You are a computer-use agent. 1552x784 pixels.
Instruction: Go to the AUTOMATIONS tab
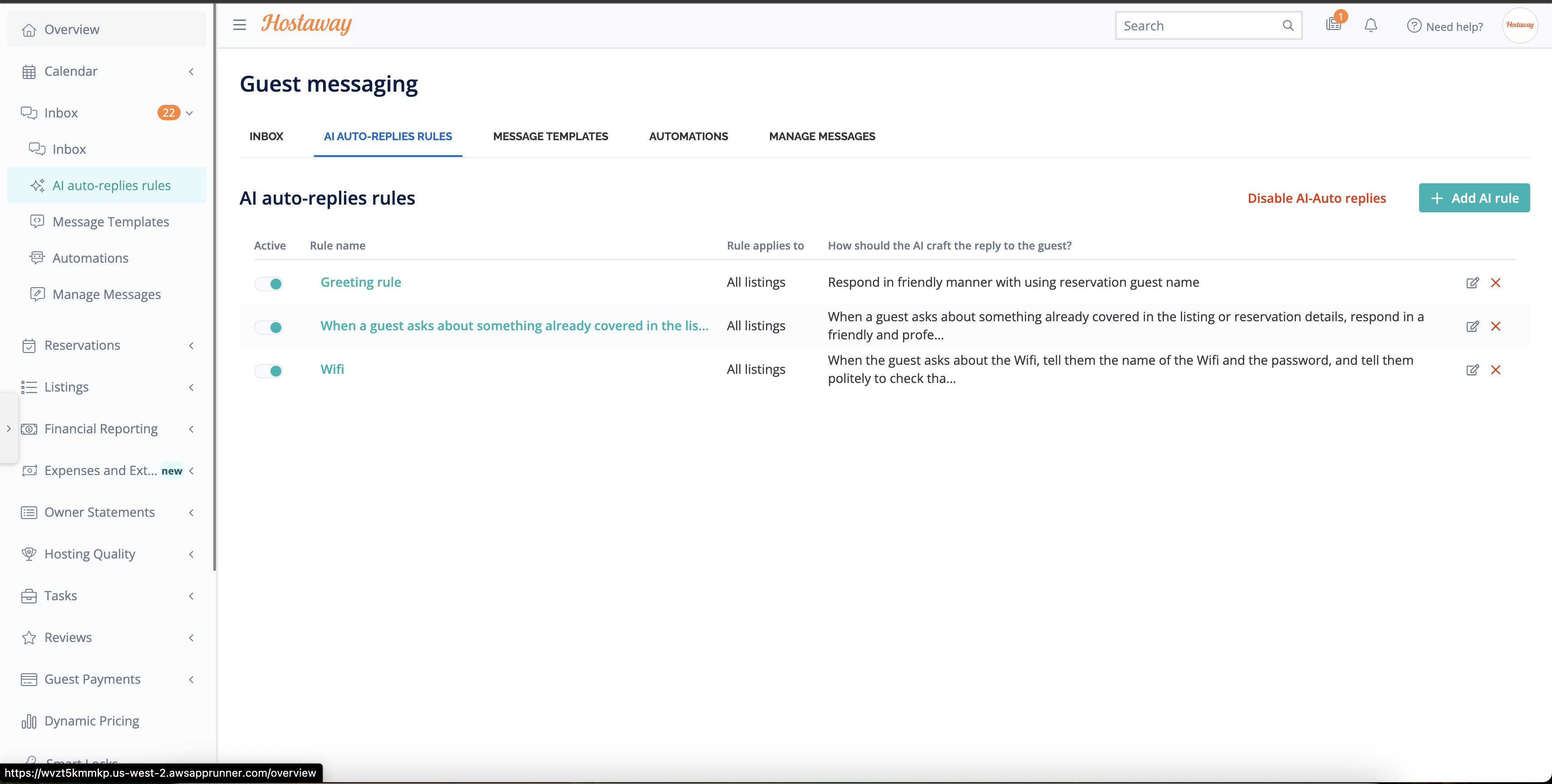coord(688,137)
